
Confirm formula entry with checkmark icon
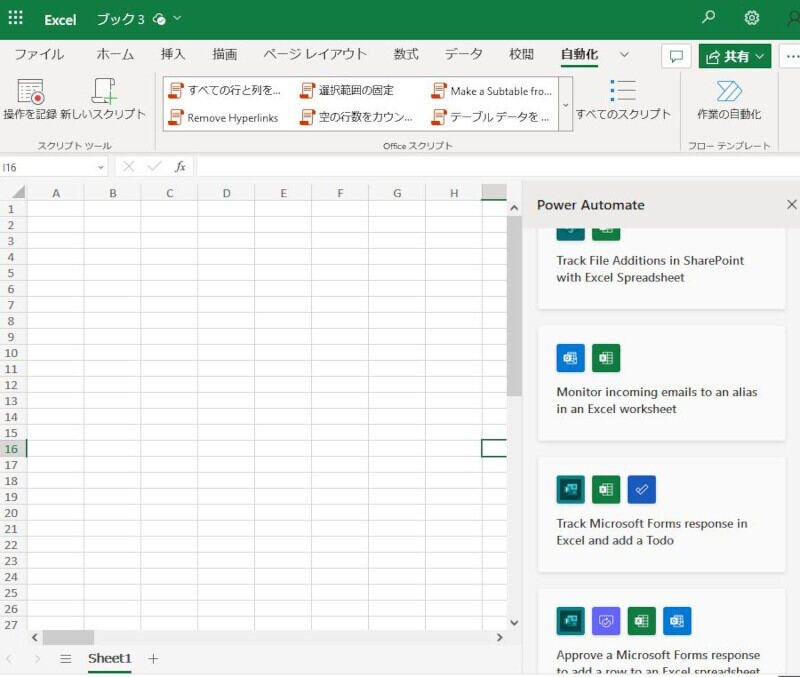154,166
